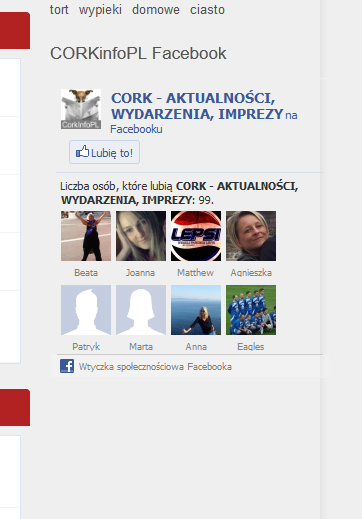The height and width of the screenshot is (519, 362).
Task: Click the name 'Matthew' under avatar
Action: tap(195, 273)
